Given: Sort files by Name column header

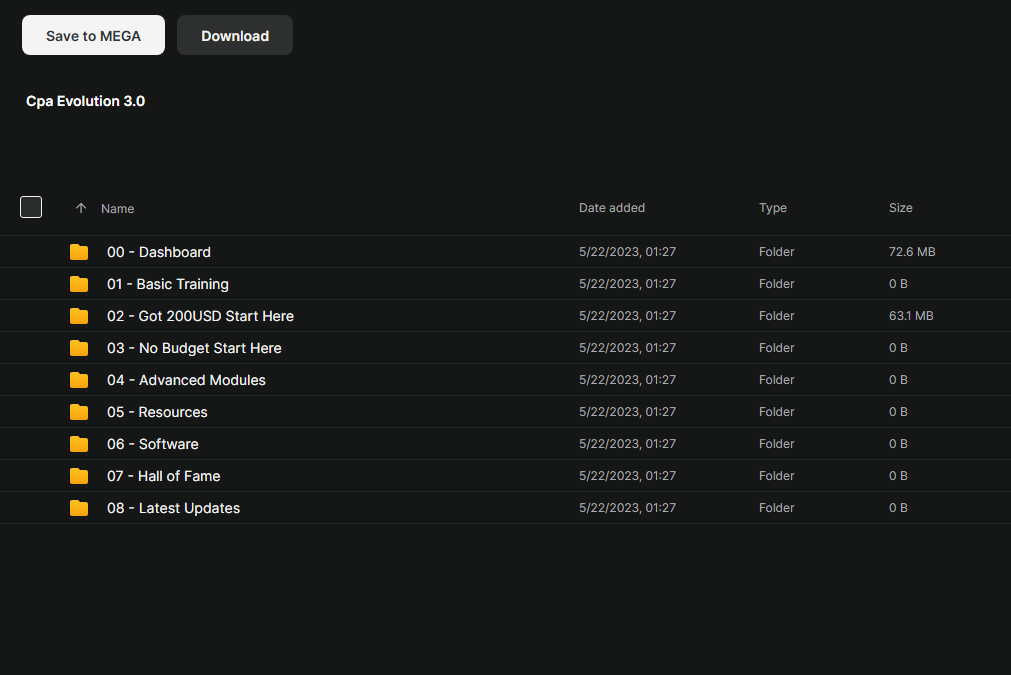Looking at the screenshot, I should click(x=118, y=209).
